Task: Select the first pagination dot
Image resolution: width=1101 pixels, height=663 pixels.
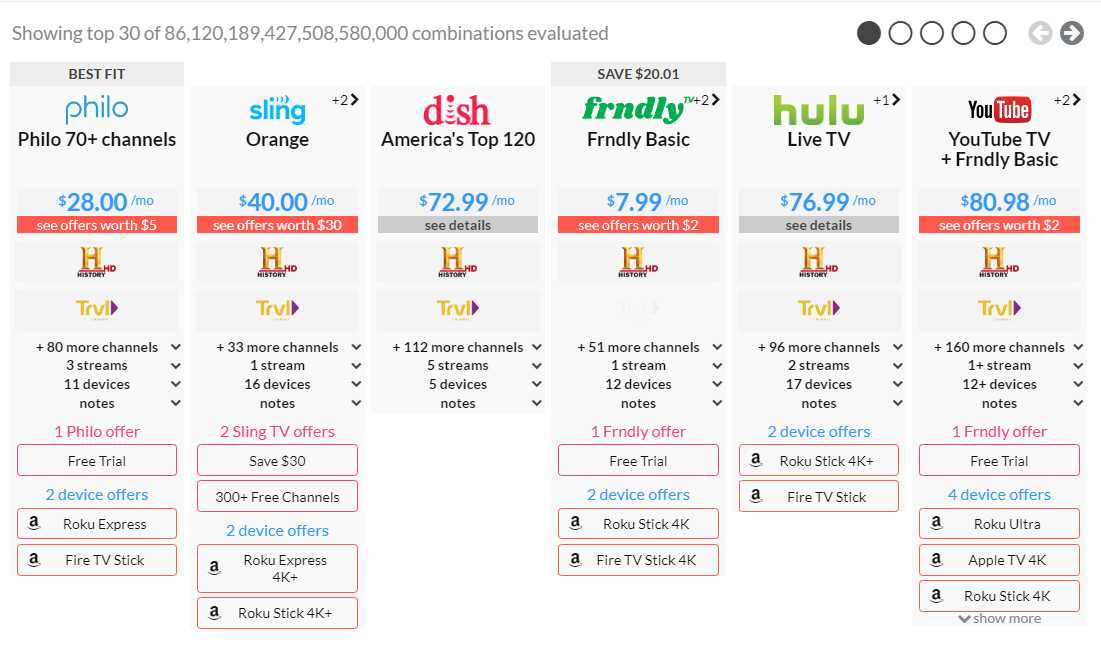Action: click(868, 33)
